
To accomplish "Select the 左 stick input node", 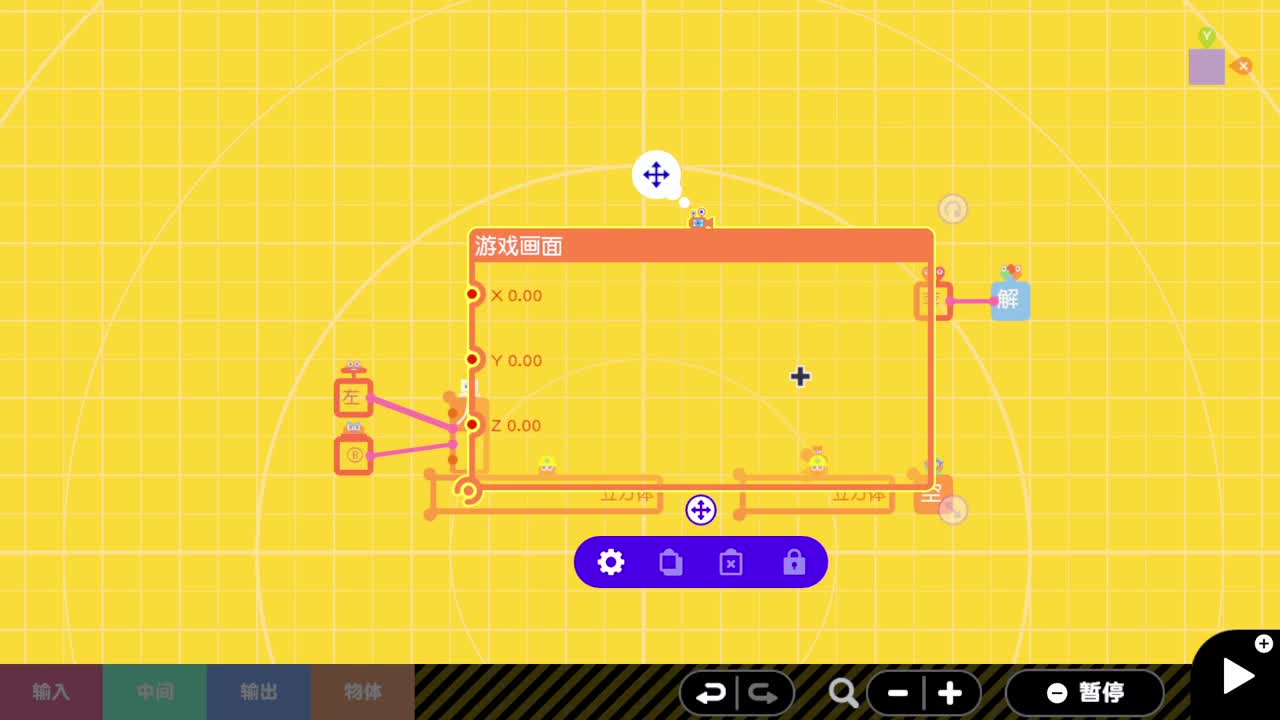I will coord(353,397).
